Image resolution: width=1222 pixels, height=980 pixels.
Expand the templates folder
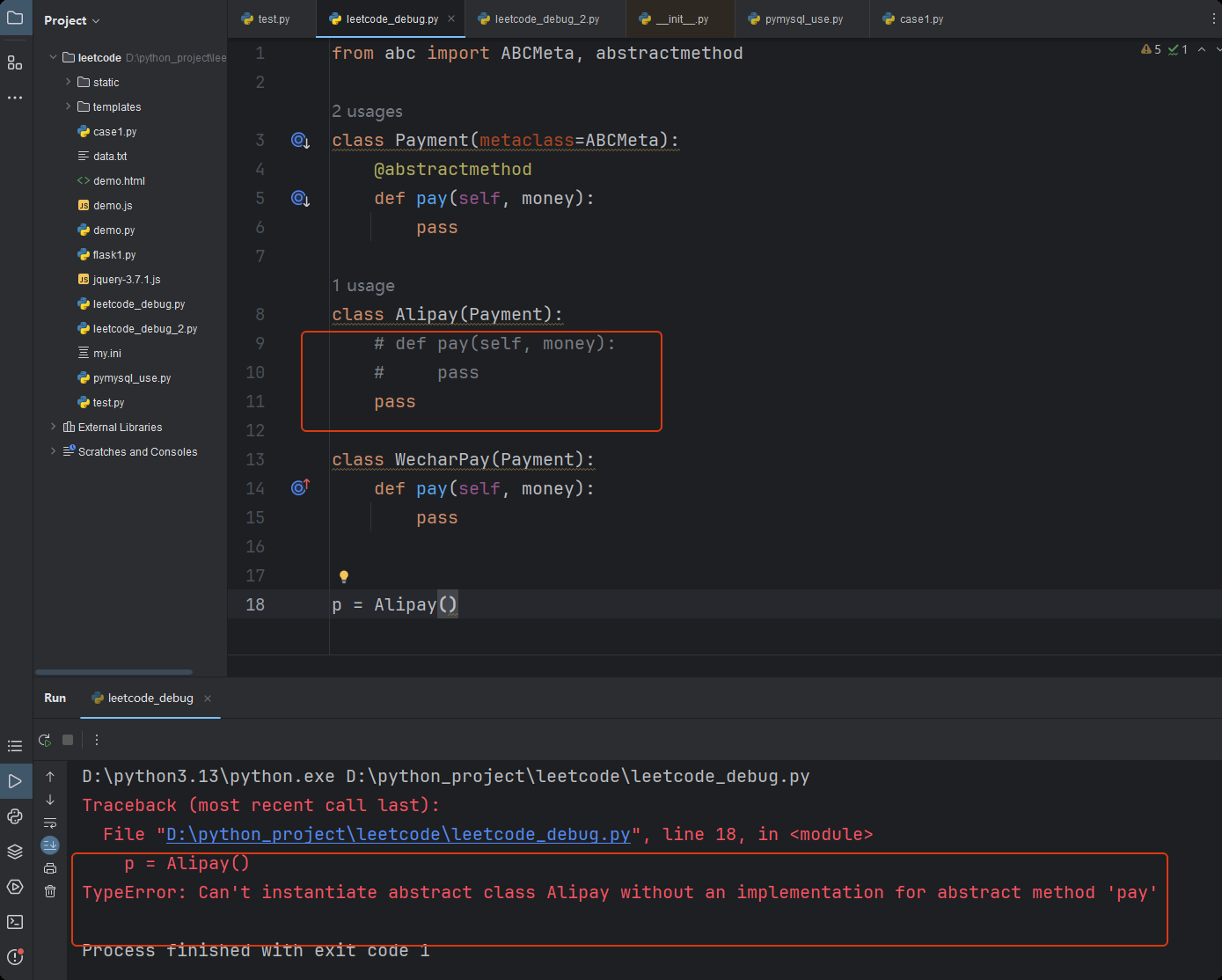click(x=69, y=106)
